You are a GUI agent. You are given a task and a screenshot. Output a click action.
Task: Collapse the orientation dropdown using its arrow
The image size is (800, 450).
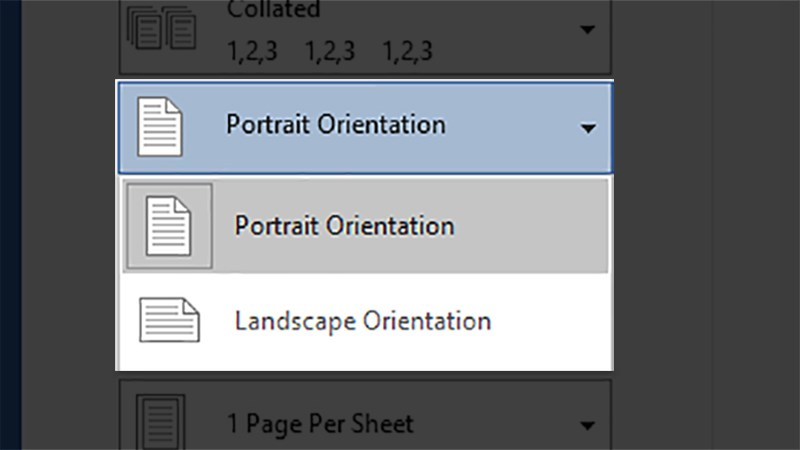588,128
